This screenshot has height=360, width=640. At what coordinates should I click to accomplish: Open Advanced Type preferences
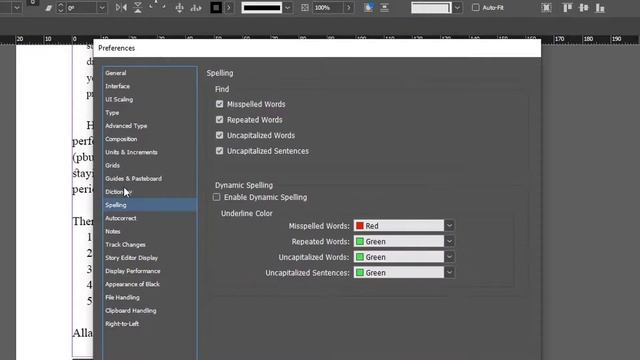point(150,126)
